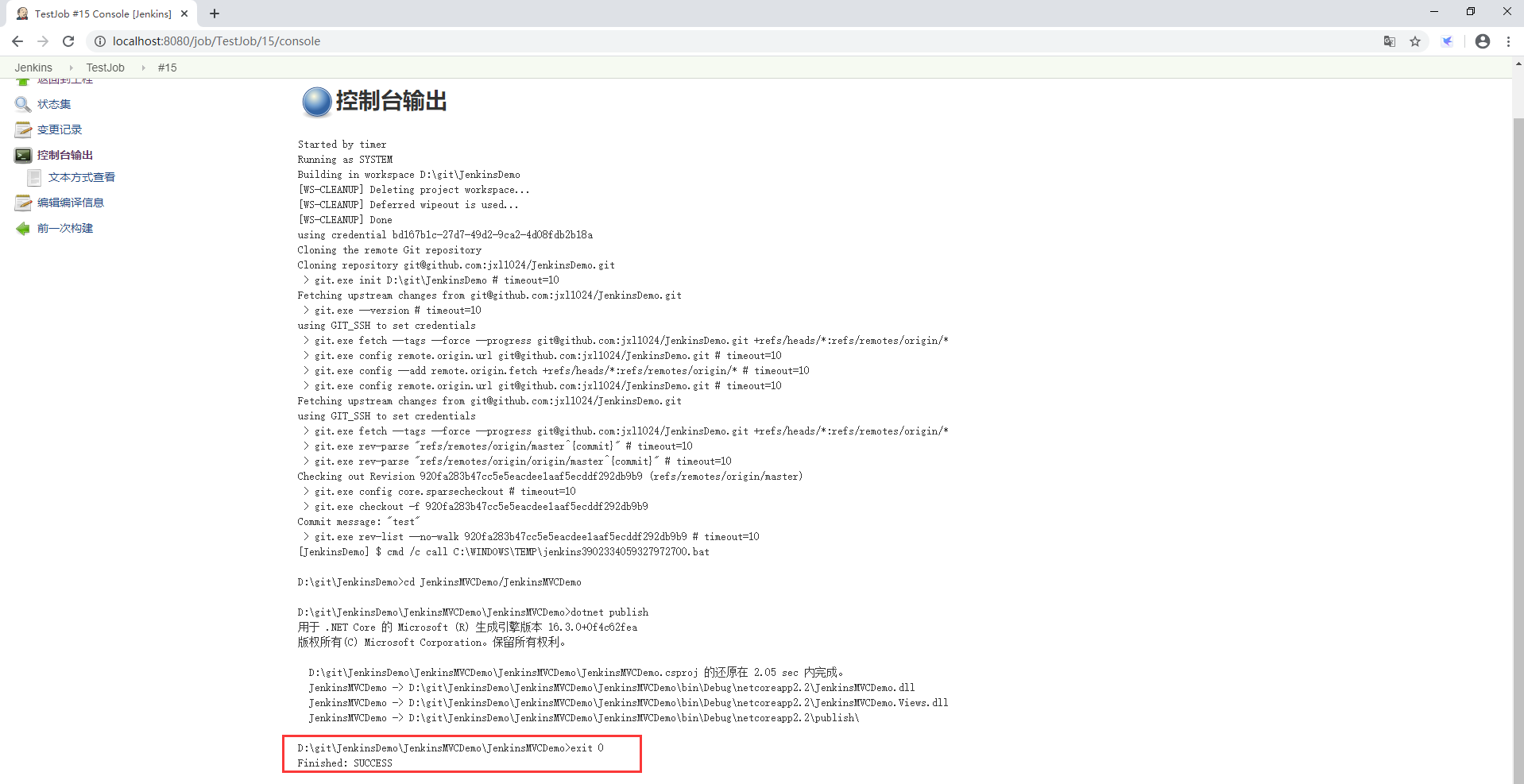Screen dimensions: 1524x784
Task: Open 文本方式查看 plain text view
Action: tap(82, 177)
